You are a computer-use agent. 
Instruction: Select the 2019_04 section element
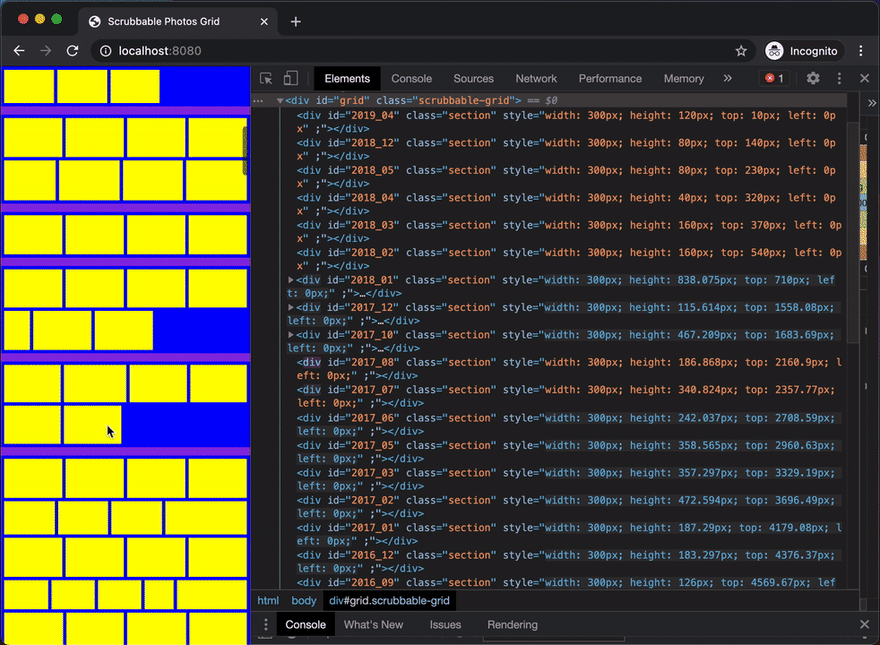click(566, 122)
